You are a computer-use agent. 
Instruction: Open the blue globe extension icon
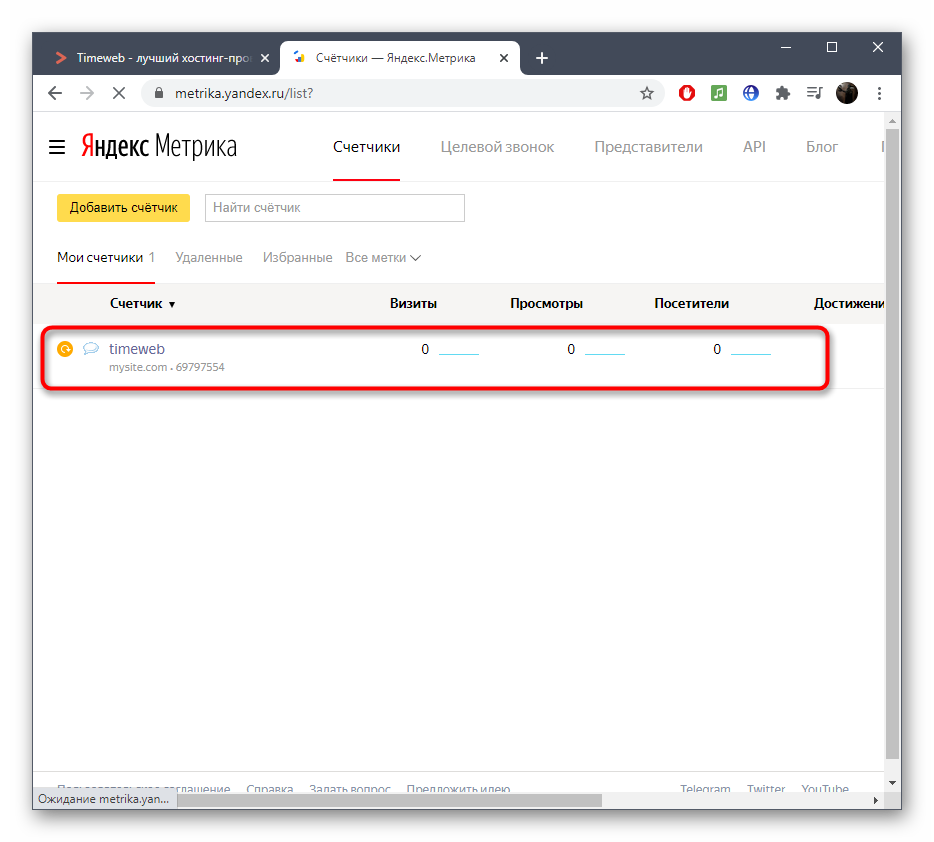coord(751,93)
